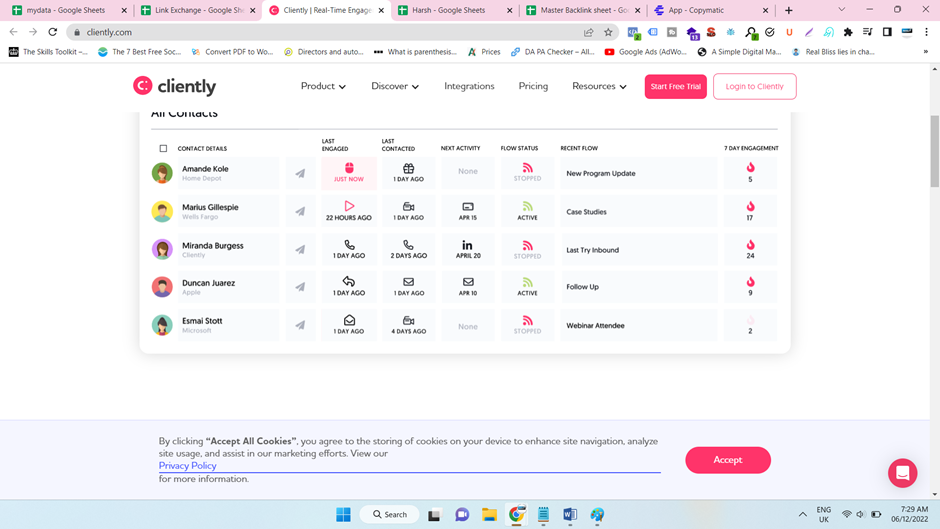
Task: Switch to Master Backlink sheet tab
Action: (585, 10)
